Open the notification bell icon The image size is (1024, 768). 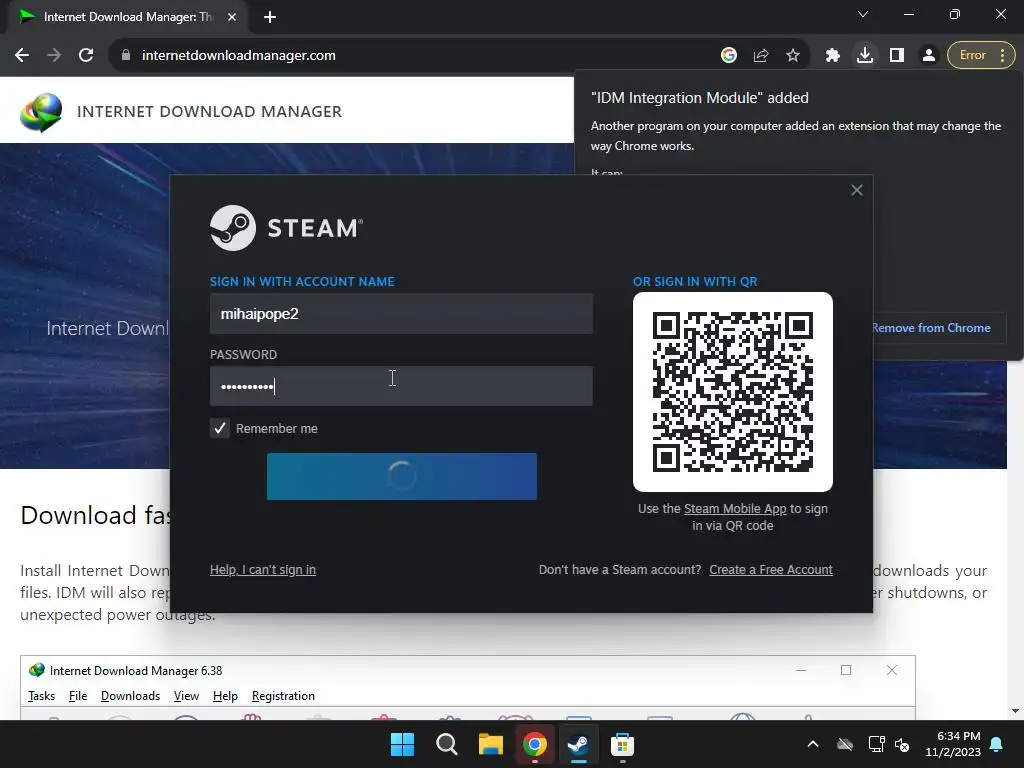pyautogui.click(x=997, y=744)
